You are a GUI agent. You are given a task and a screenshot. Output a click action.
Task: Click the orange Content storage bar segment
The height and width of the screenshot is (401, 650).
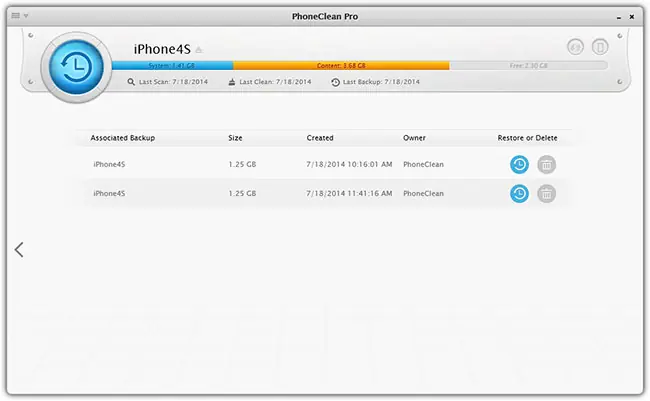click(x=341, y=66)
